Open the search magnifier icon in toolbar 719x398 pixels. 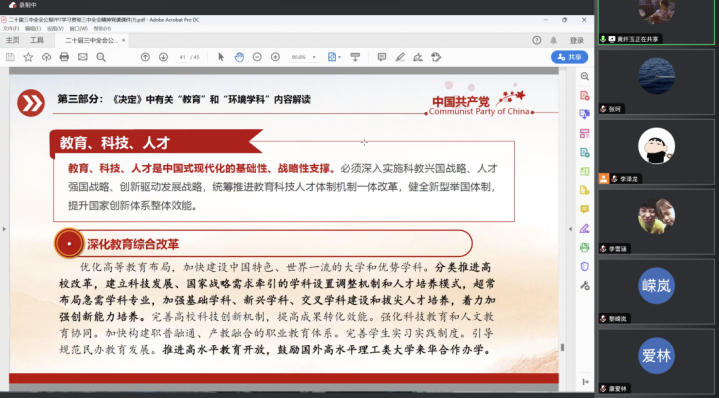pyautogui.click(x=101, y=57)
